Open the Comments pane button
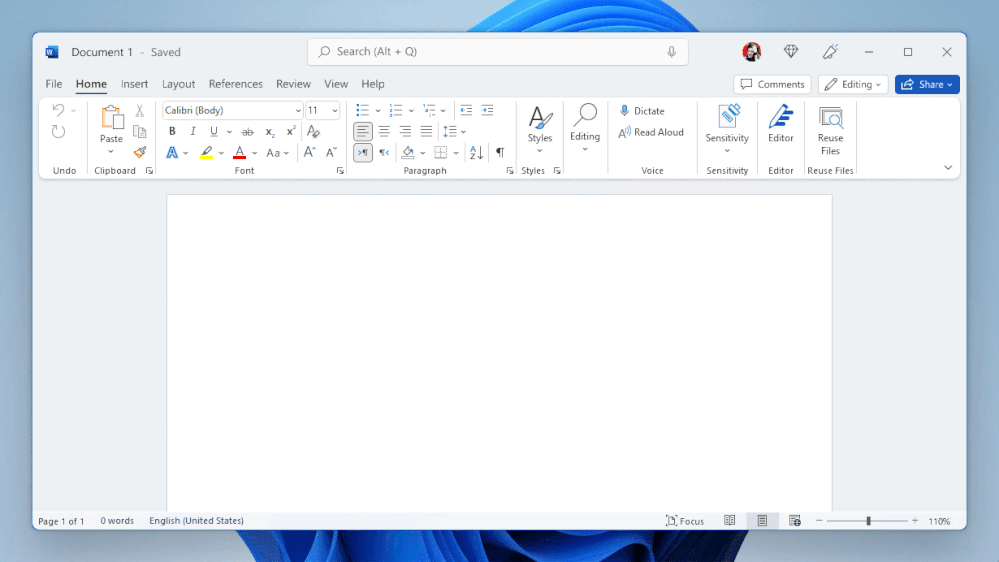Image resolution: width=999 pixels, height=562 pixels. pos(772,84)
